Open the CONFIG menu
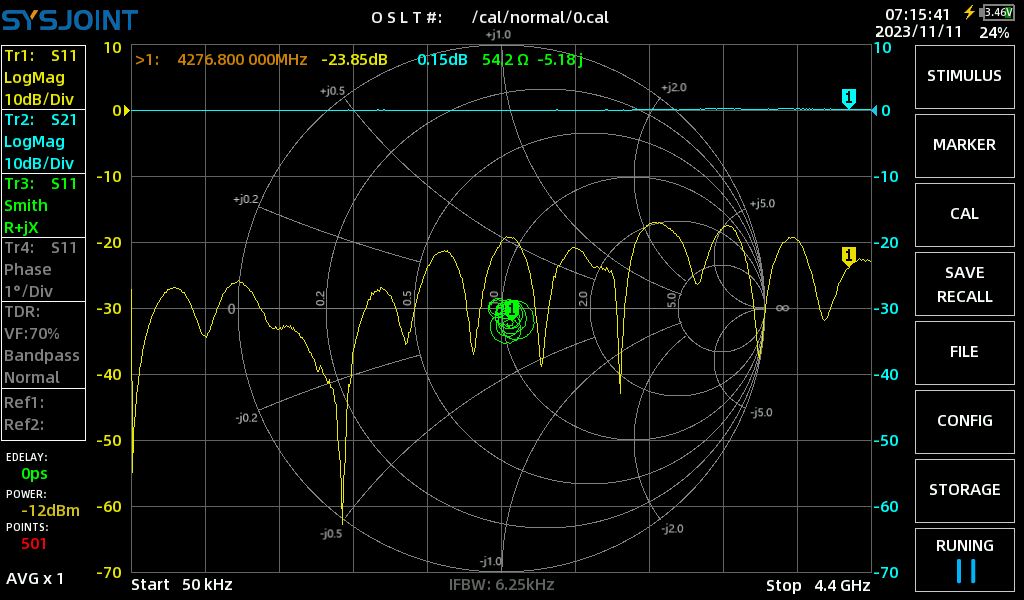1024x600 pixels. click(964, 421)
